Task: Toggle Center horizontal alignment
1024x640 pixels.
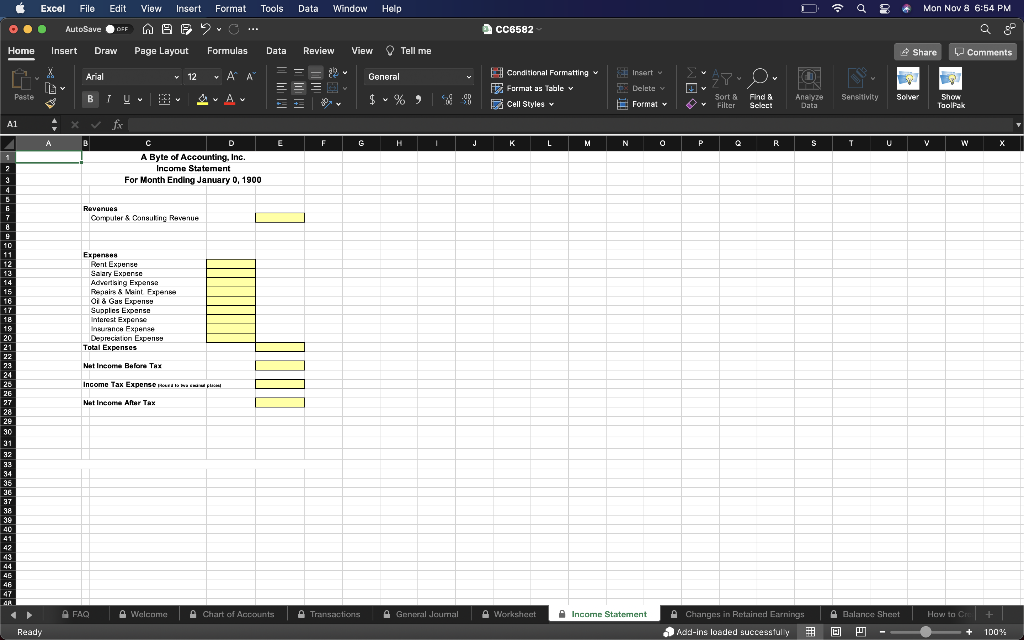Action: point(298,88)
